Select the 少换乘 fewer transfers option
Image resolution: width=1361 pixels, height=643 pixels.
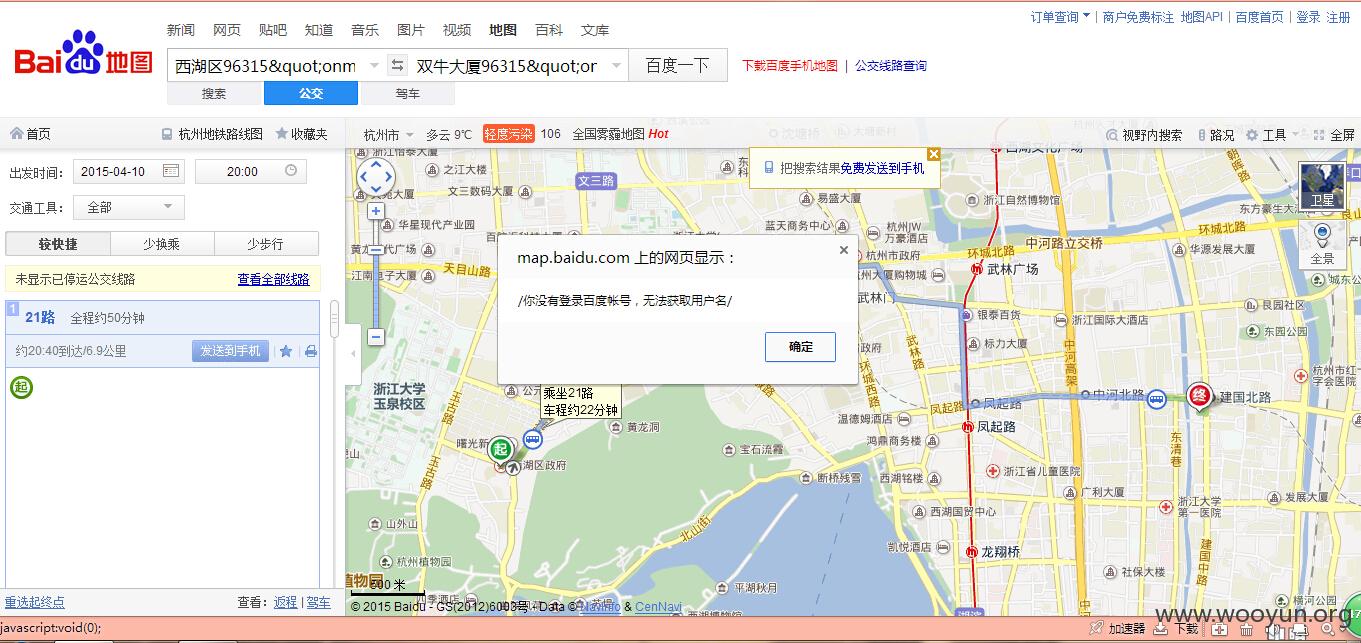coord(162,244)
